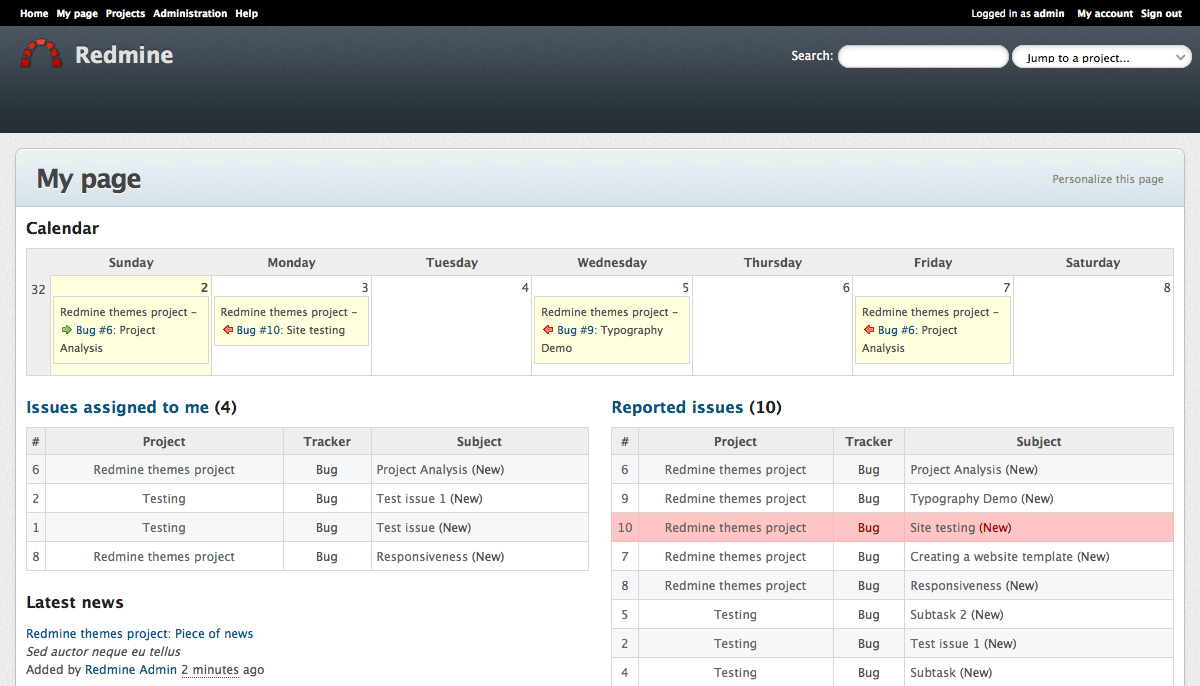
Task: Click 'Personalize this page' link
Action: click(x=1108, y=179)
